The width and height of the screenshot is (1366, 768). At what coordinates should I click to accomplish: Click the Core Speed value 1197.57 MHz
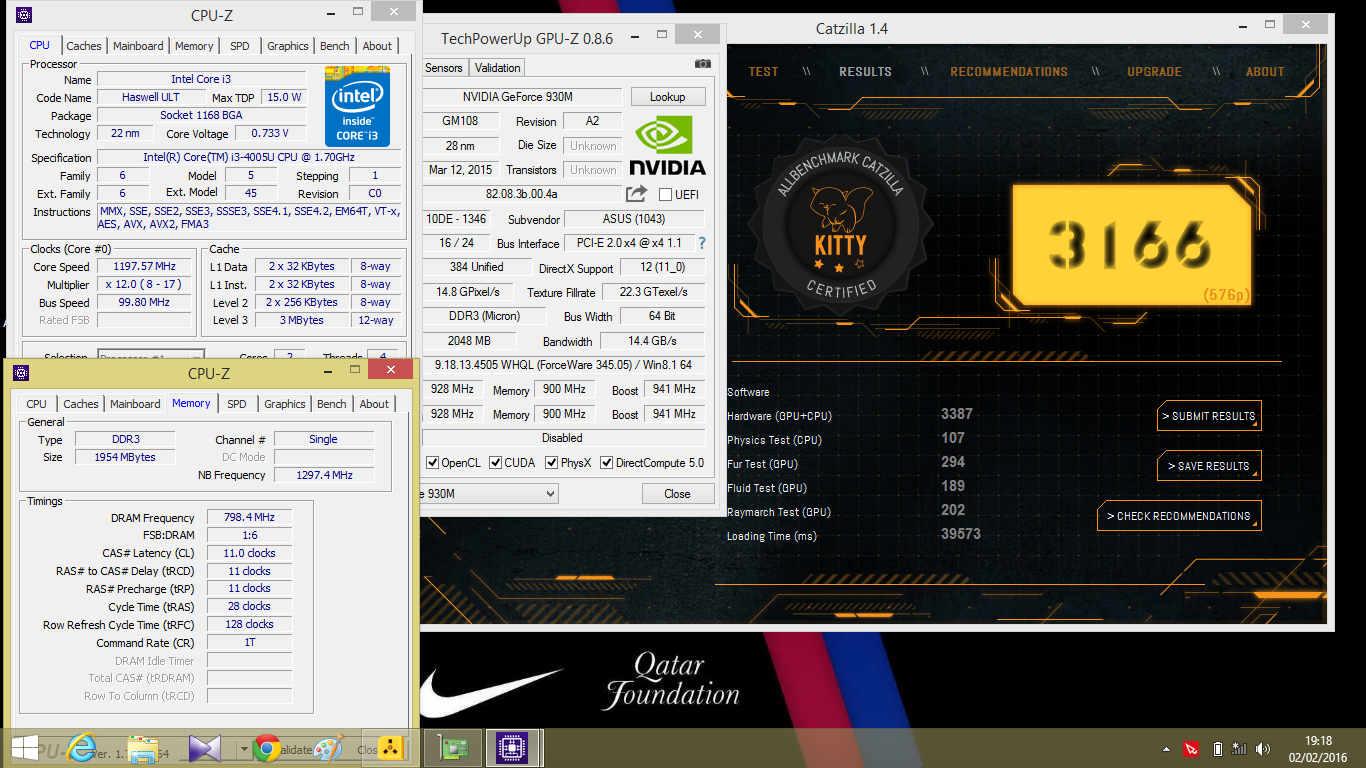point(144,267)
